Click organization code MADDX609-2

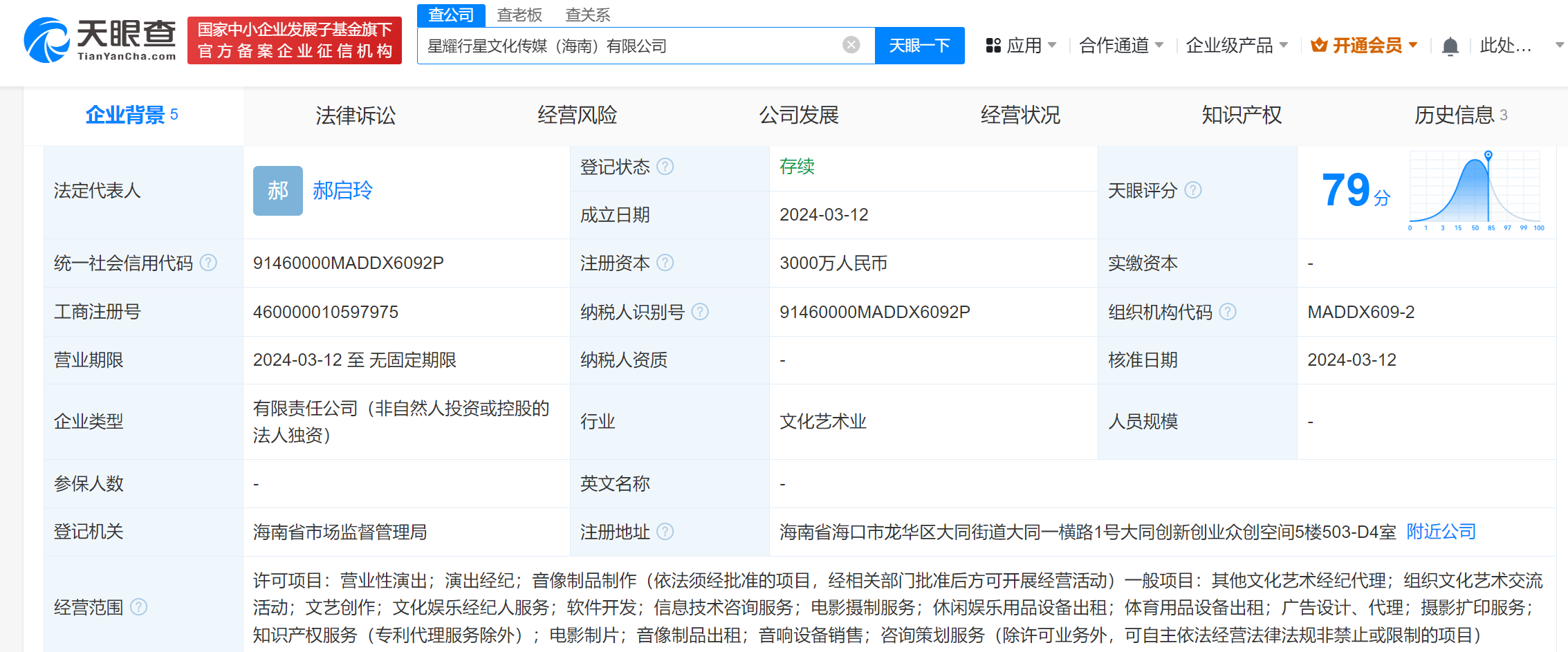(1361, 312)
